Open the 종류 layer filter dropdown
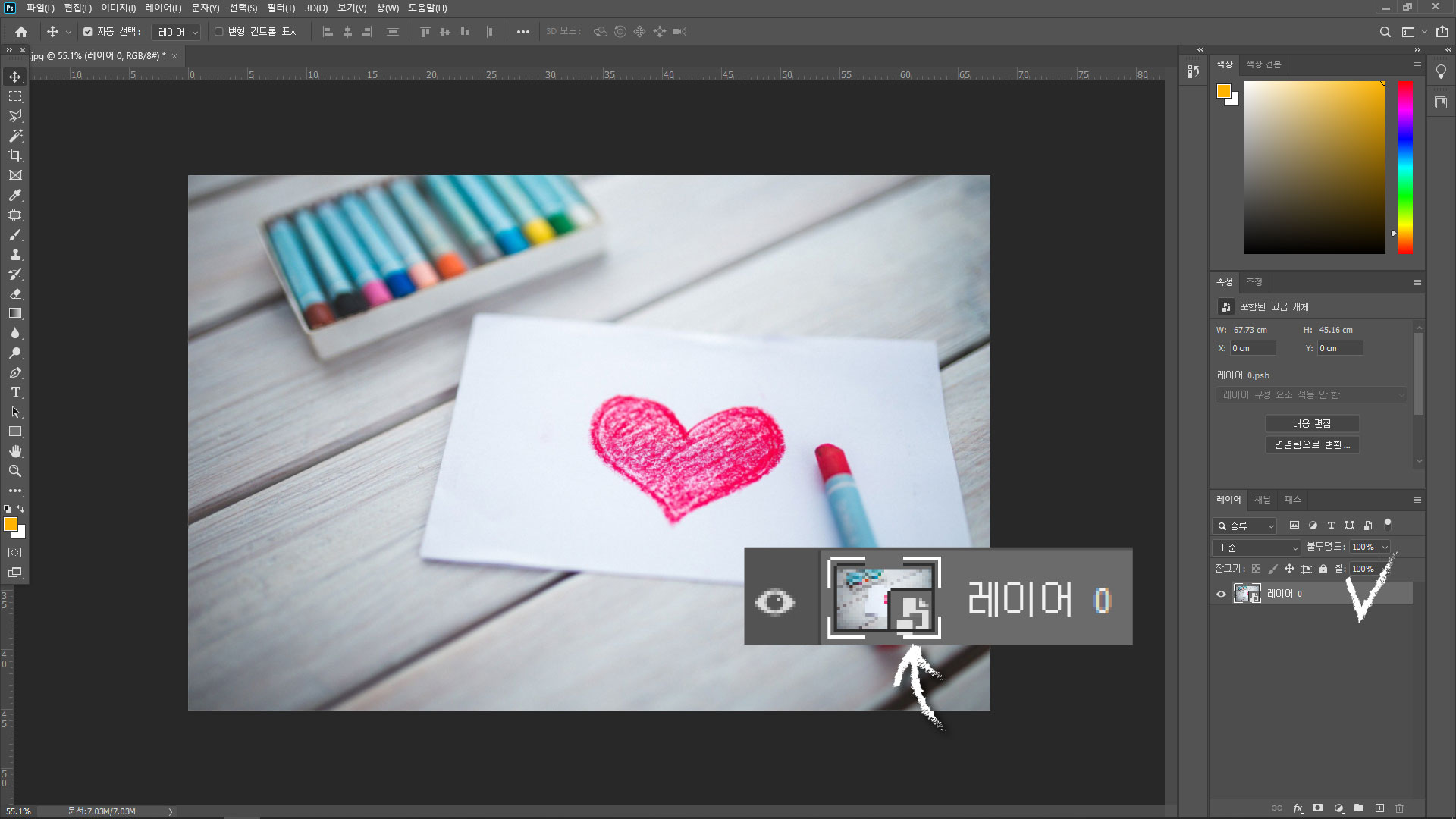The width and height of the screenshot is (1456, 819). [1245, 526]
